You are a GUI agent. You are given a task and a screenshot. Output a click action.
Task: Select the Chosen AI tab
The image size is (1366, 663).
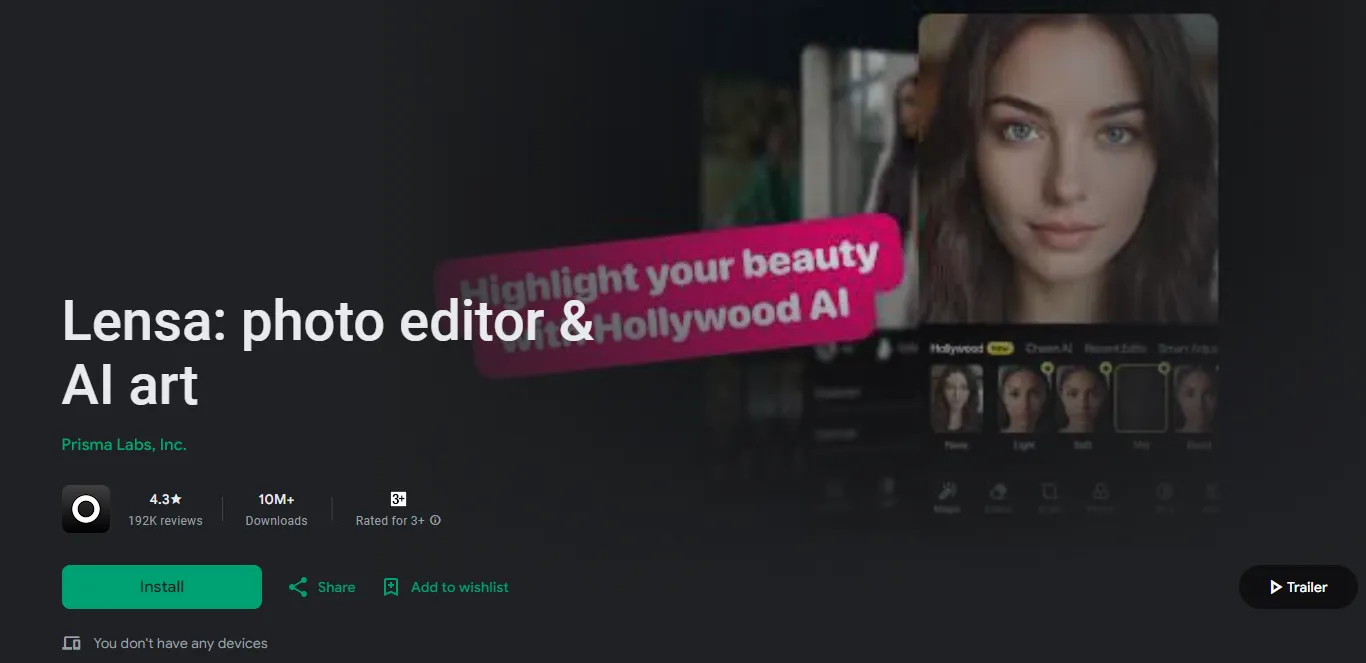[1050, 347]
